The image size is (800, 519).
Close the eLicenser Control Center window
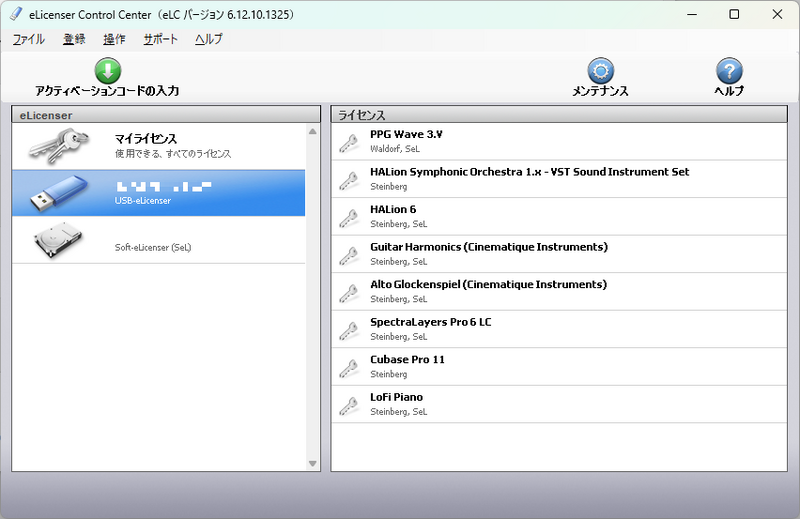[777, 14]
